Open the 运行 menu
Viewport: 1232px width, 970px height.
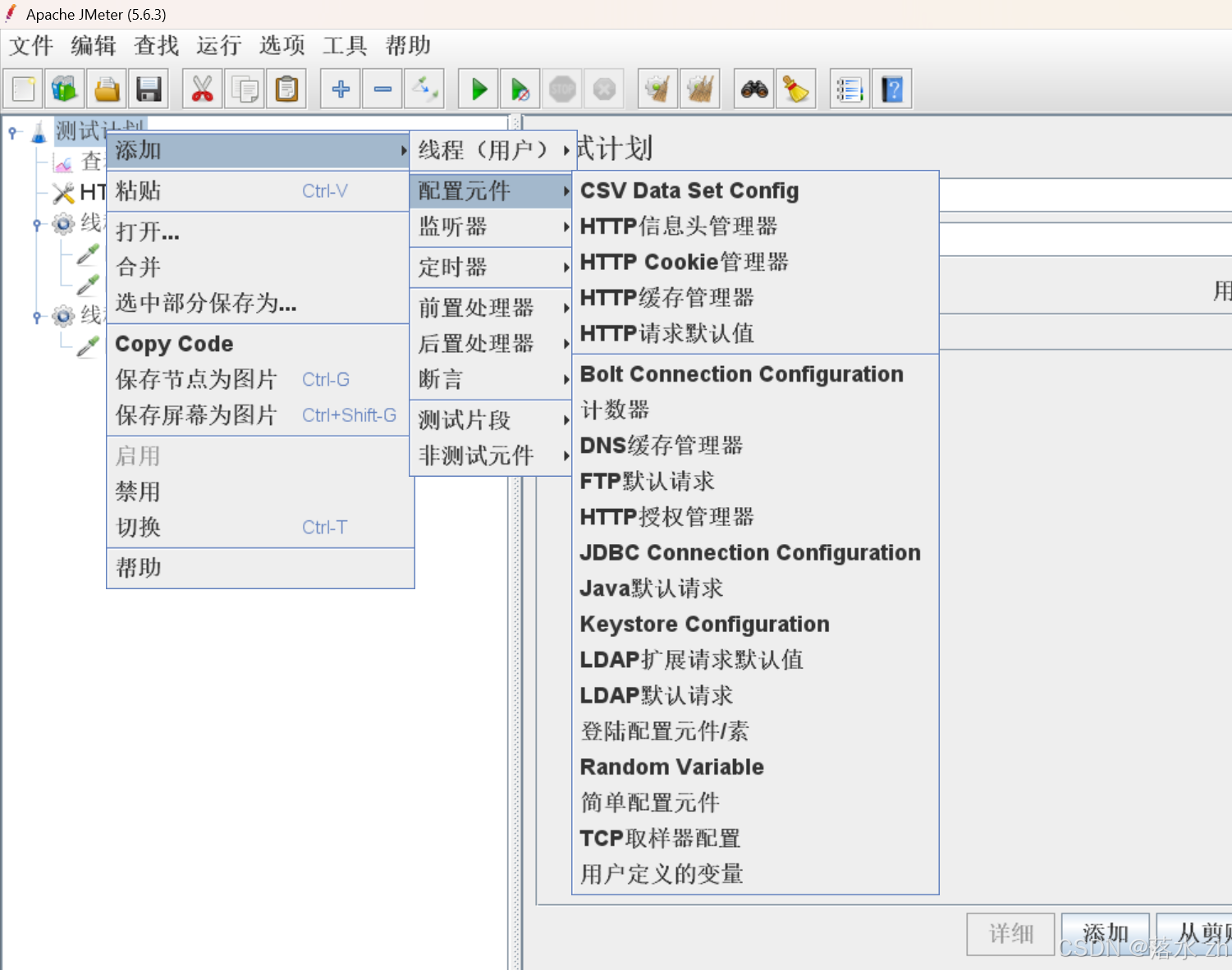click(x=219, y=45)
